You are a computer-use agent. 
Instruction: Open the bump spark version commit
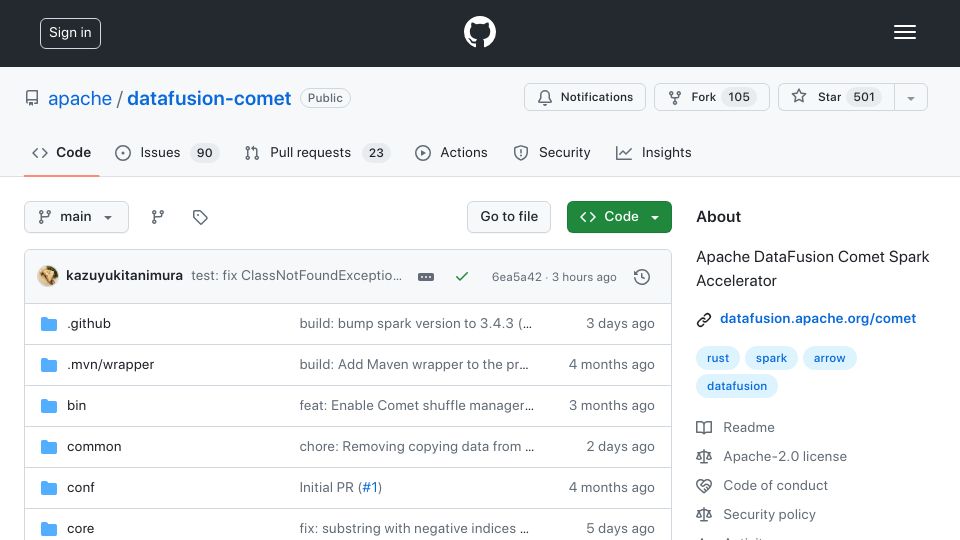coord(416,323)
